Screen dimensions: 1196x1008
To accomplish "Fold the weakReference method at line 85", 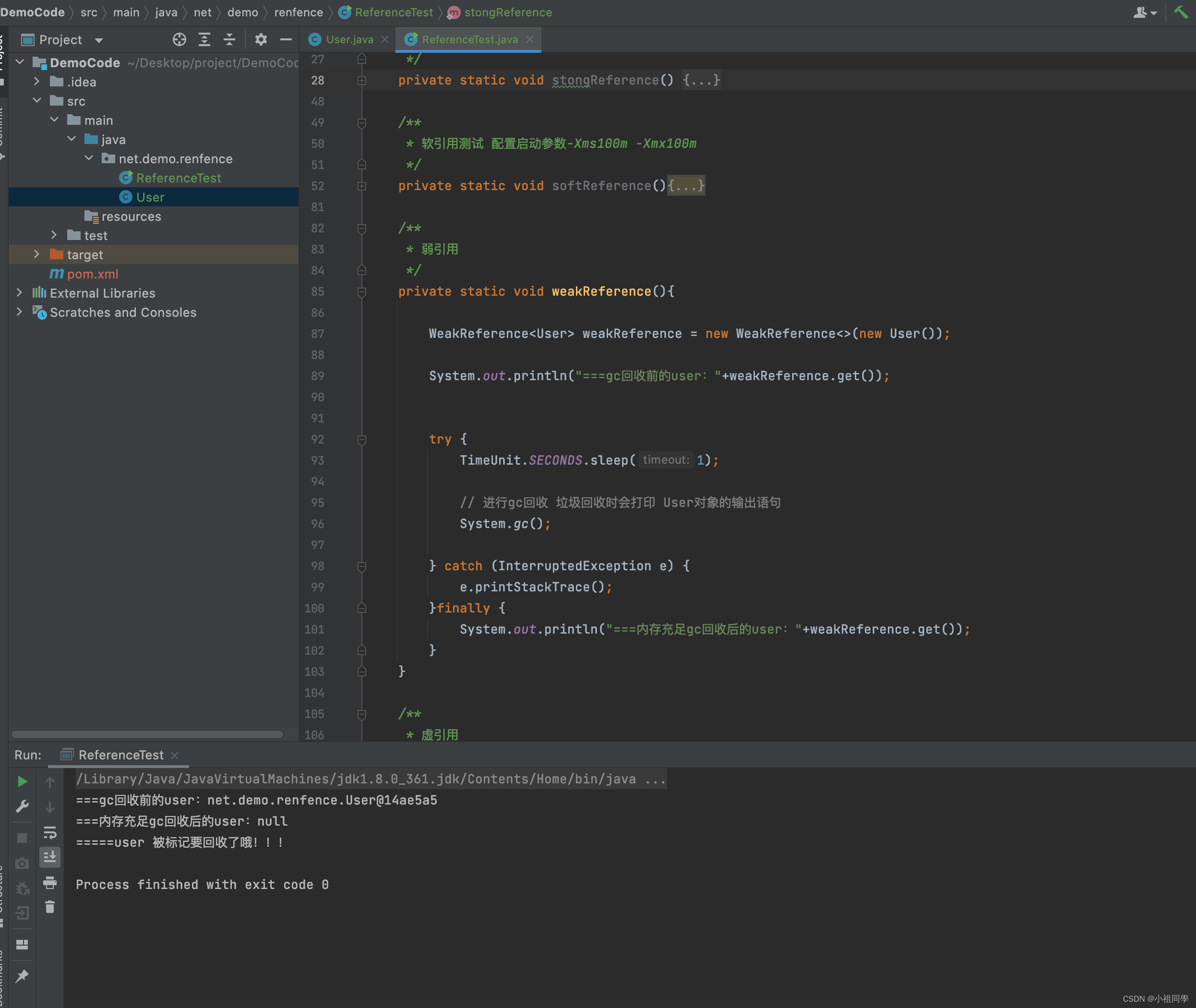I will click(362, 292).
